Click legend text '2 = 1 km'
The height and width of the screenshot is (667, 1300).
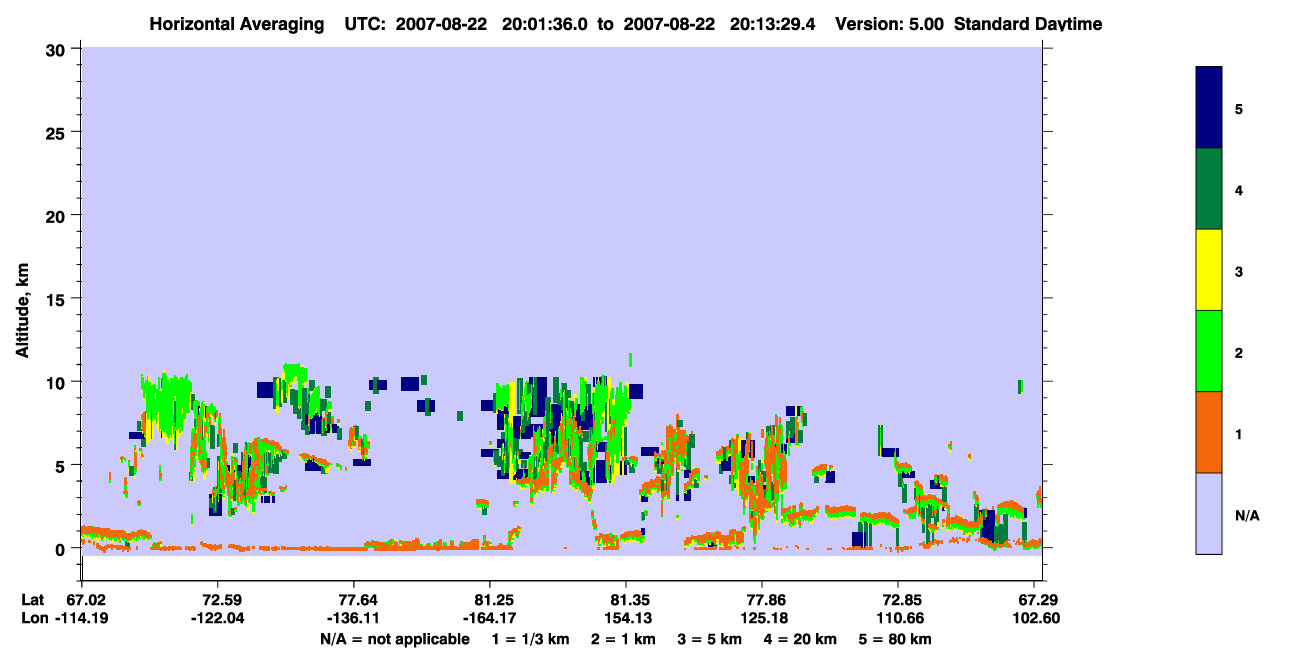click(x=623, y=639)
